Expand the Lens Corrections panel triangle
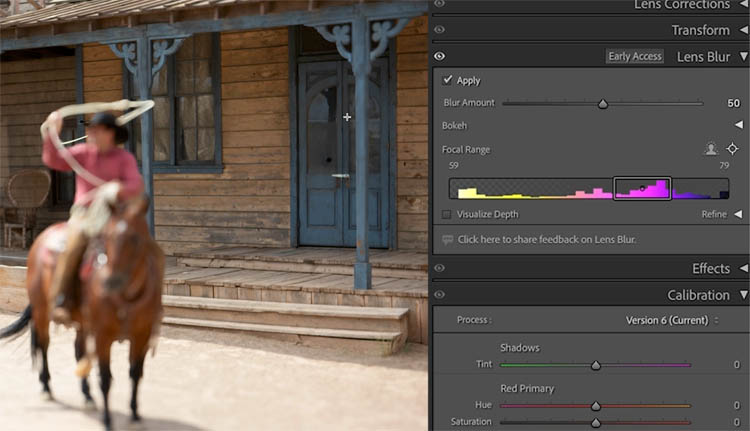750x431 pixels. pos(744,4)
